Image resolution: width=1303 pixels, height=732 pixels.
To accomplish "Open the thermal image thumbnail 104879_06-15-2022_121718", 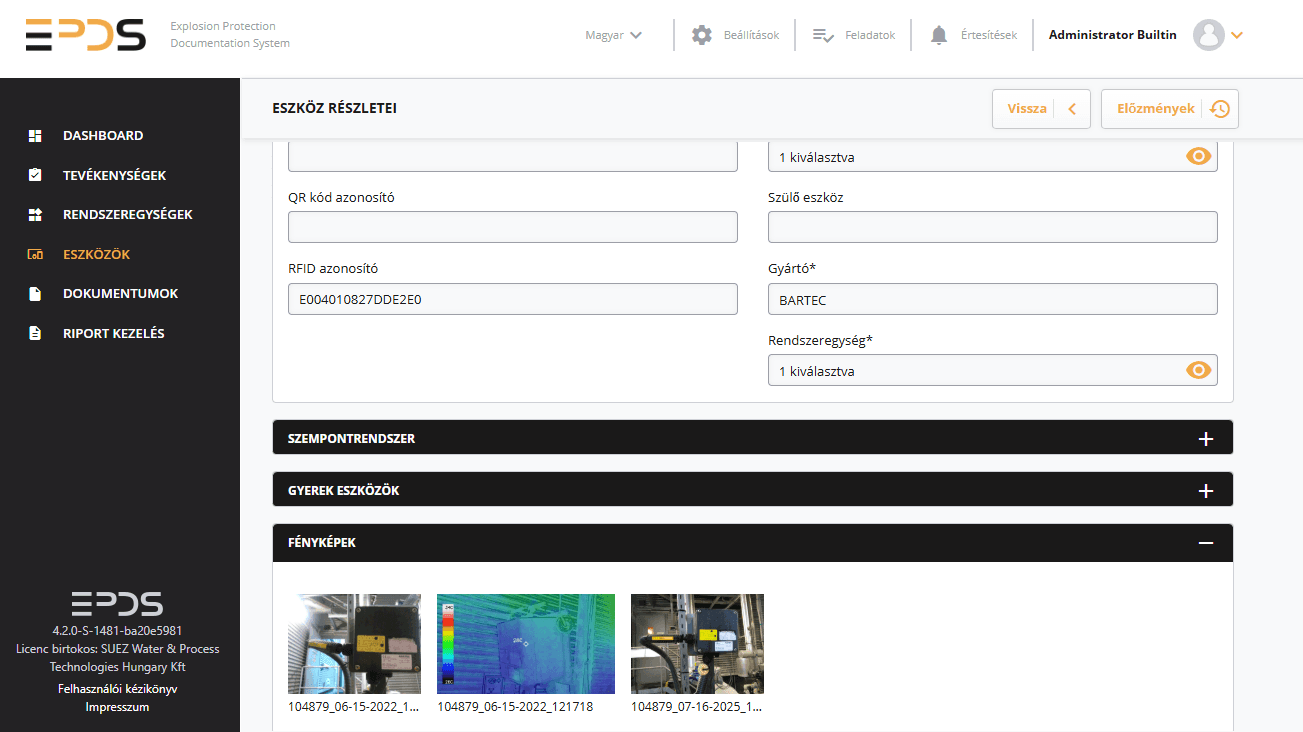I will [x=526, y=644].
